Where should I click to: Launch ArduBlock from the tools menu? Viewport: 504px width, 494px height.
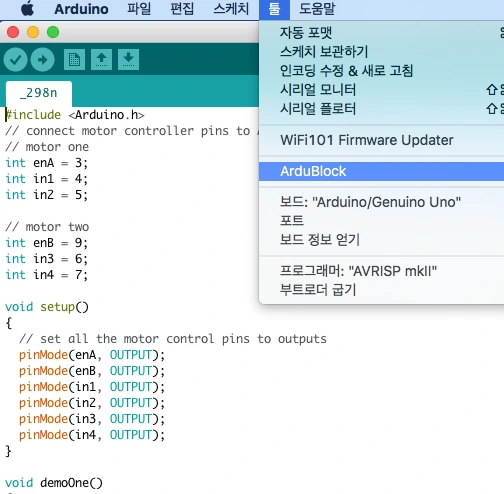coord(381,171)
